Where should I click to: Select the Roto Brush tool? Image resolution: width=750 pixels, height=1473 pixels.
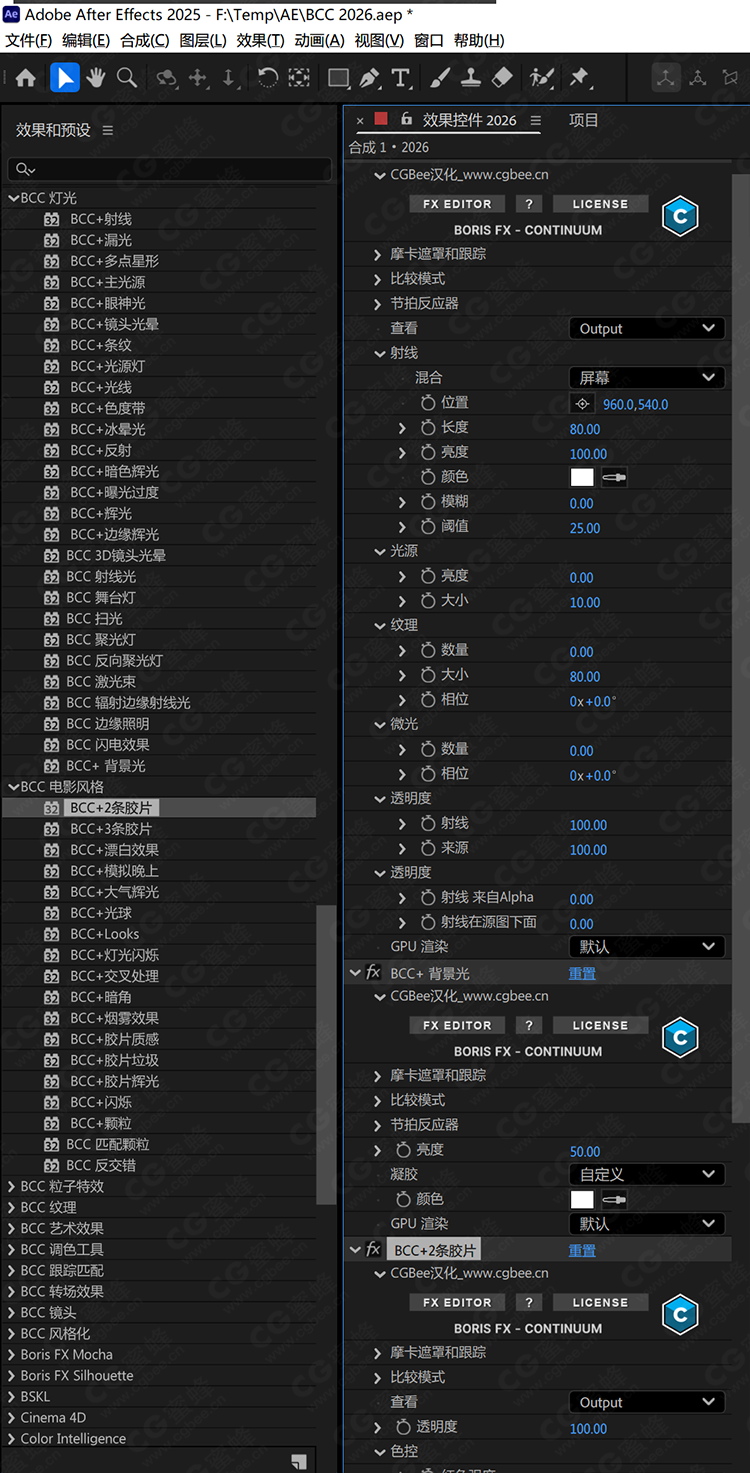(x=542, y=78)
